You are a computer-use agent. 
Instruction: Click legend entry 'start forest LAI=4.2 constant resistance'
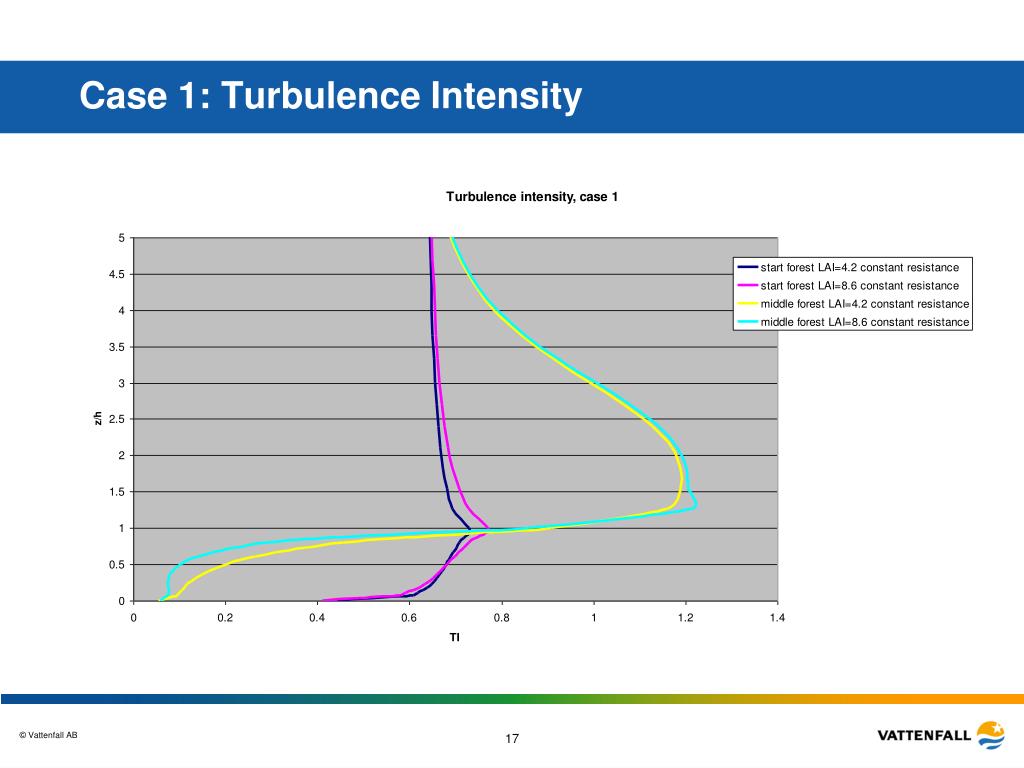(859, 267)
